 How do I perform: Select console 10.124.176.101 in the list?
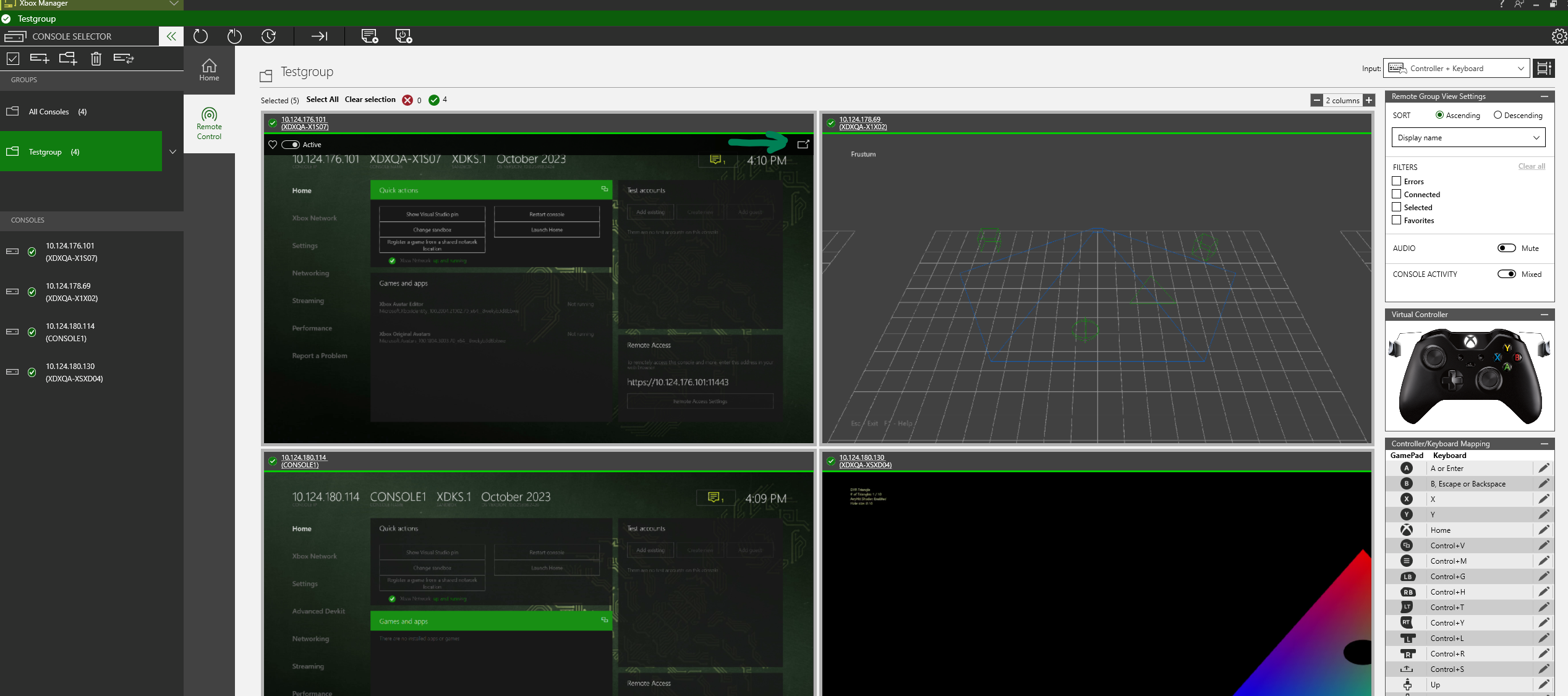(x=92, y=252)
